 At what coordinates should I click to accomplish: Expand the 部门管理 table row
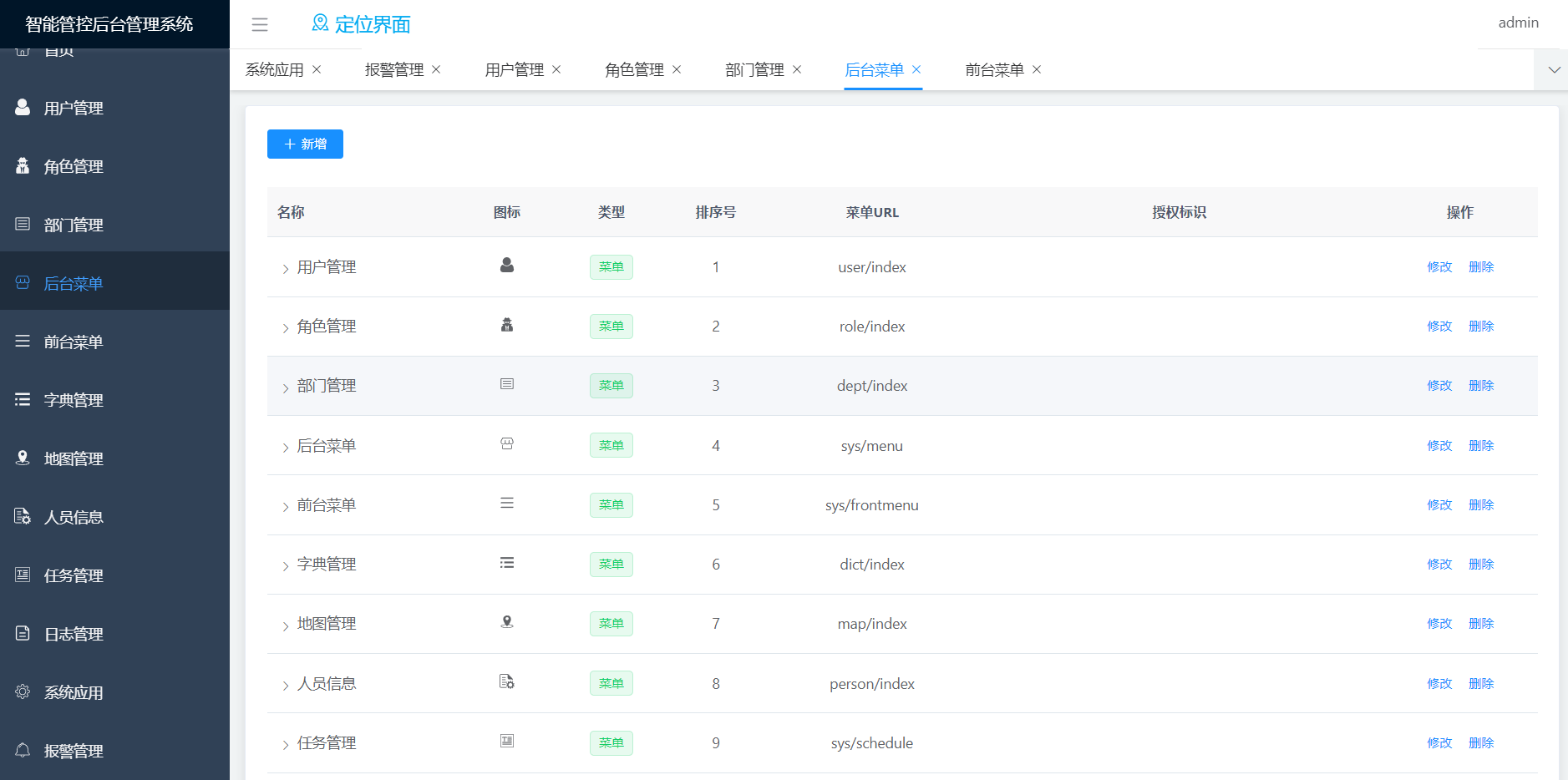[285, 387]
